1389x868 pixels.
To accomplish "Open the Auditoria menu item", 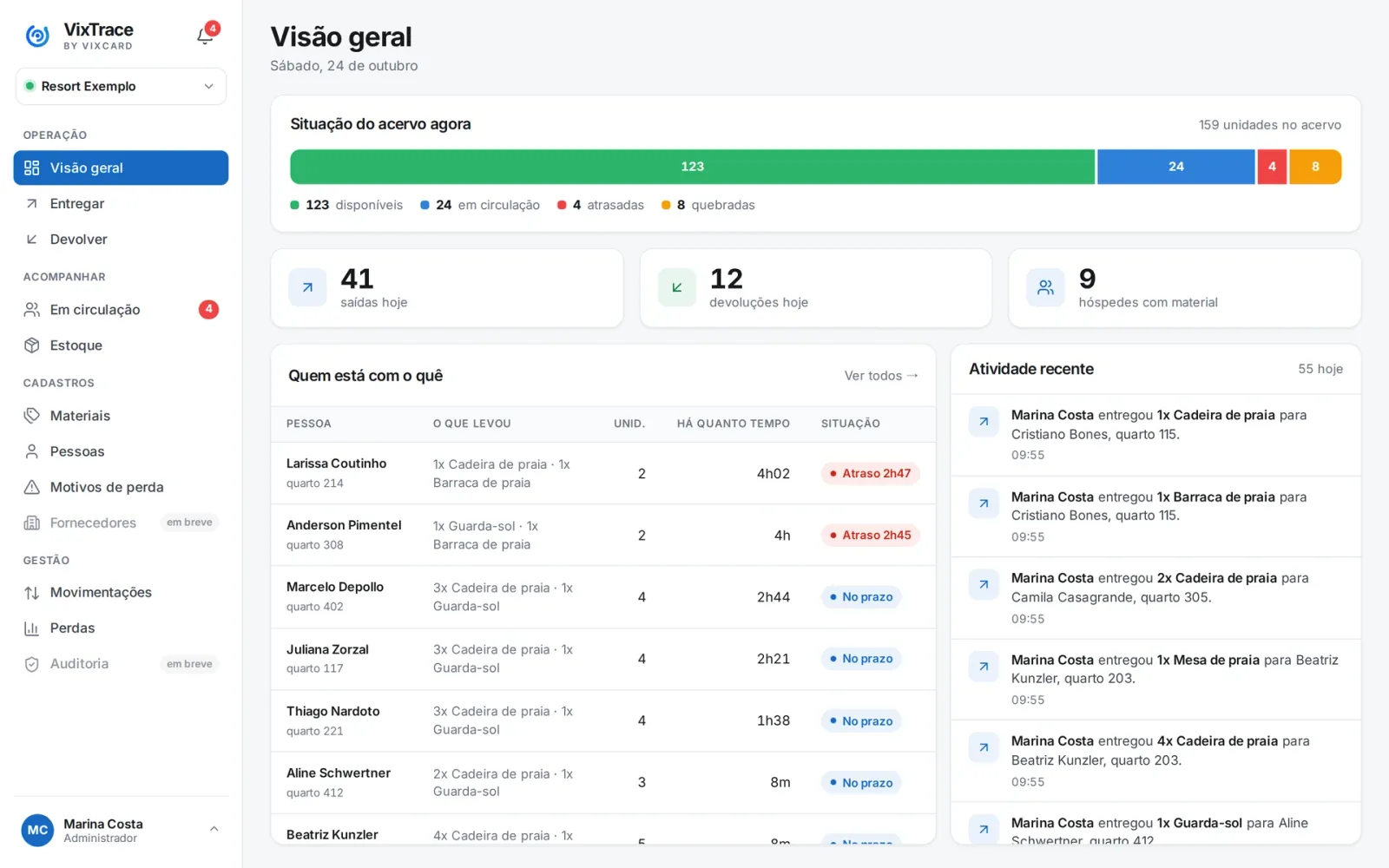I will [121, 664].
